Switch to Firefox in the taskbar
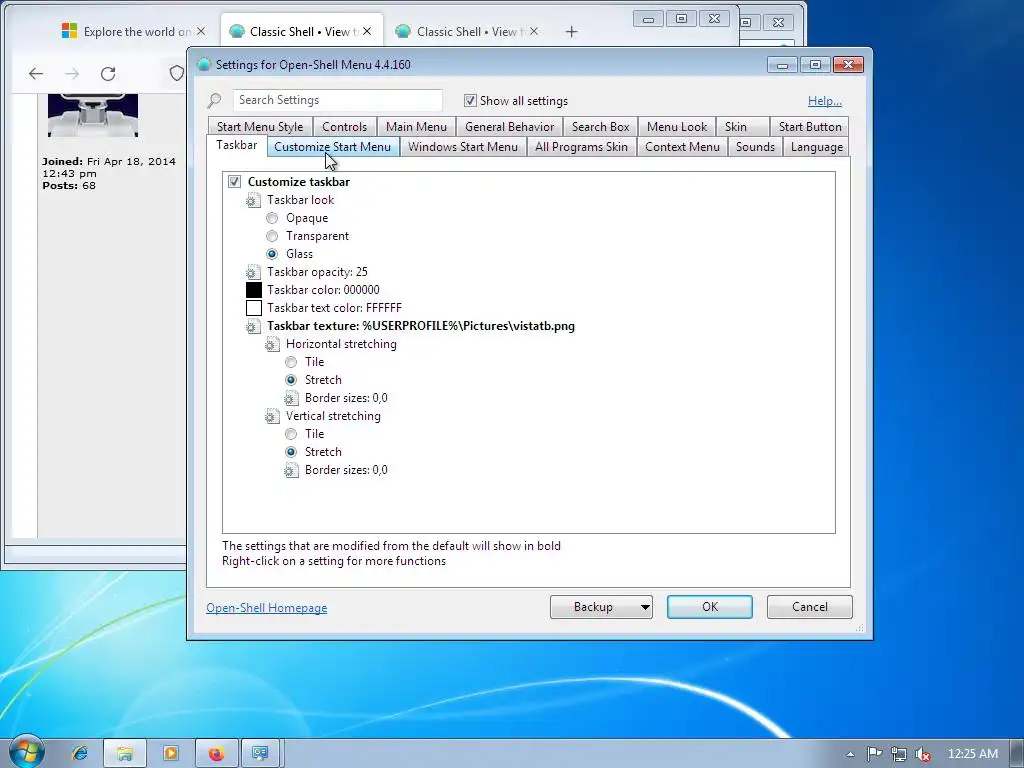The width and height of the screenshot is (1024, 768). (x=216, y=754)
